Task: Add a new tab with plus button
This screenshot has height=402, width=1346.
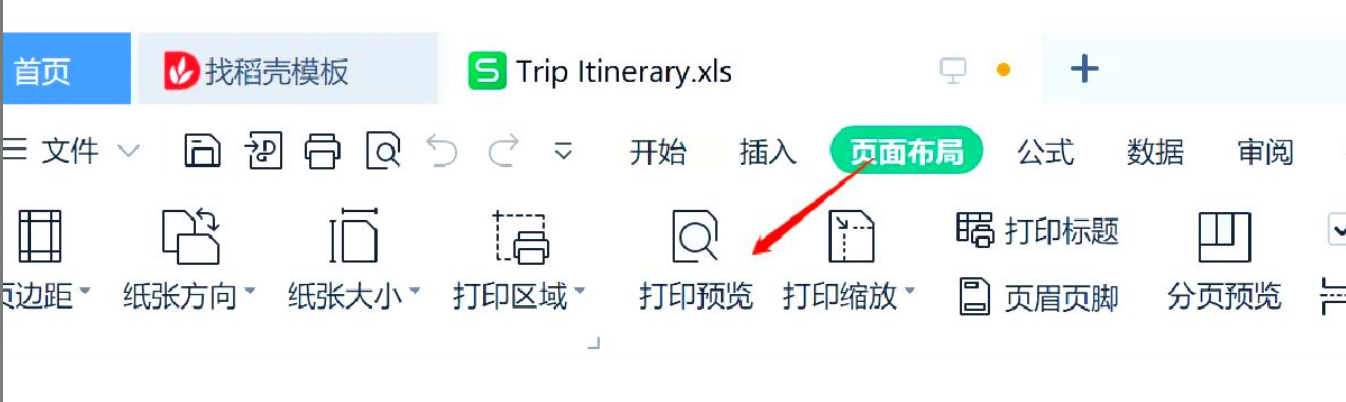Action: coord(1084,69)
